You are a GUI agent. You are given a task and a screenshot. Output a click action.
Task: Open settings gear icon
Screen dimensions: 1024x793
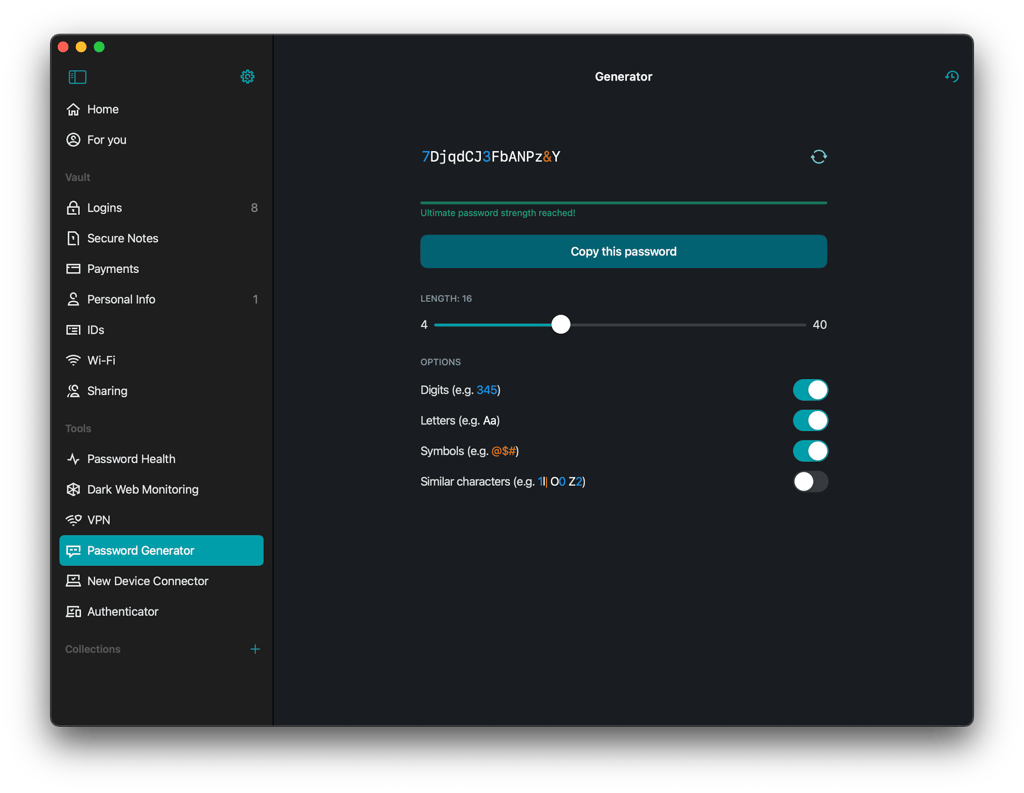(248, 77)
